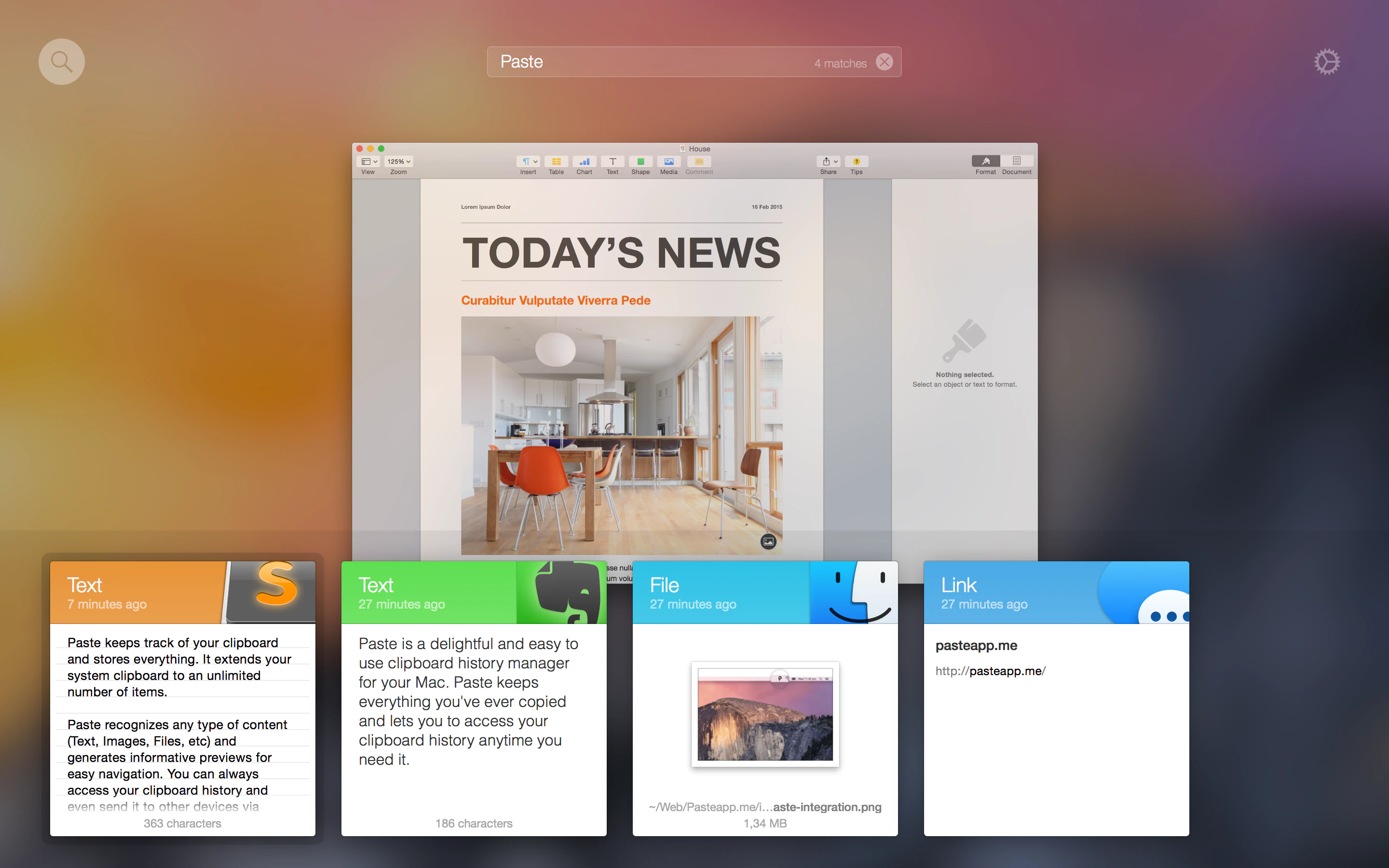Screen dimensions: 1389x868
Task: Expand the View dropdown button
Action: (x=368, y=162)
